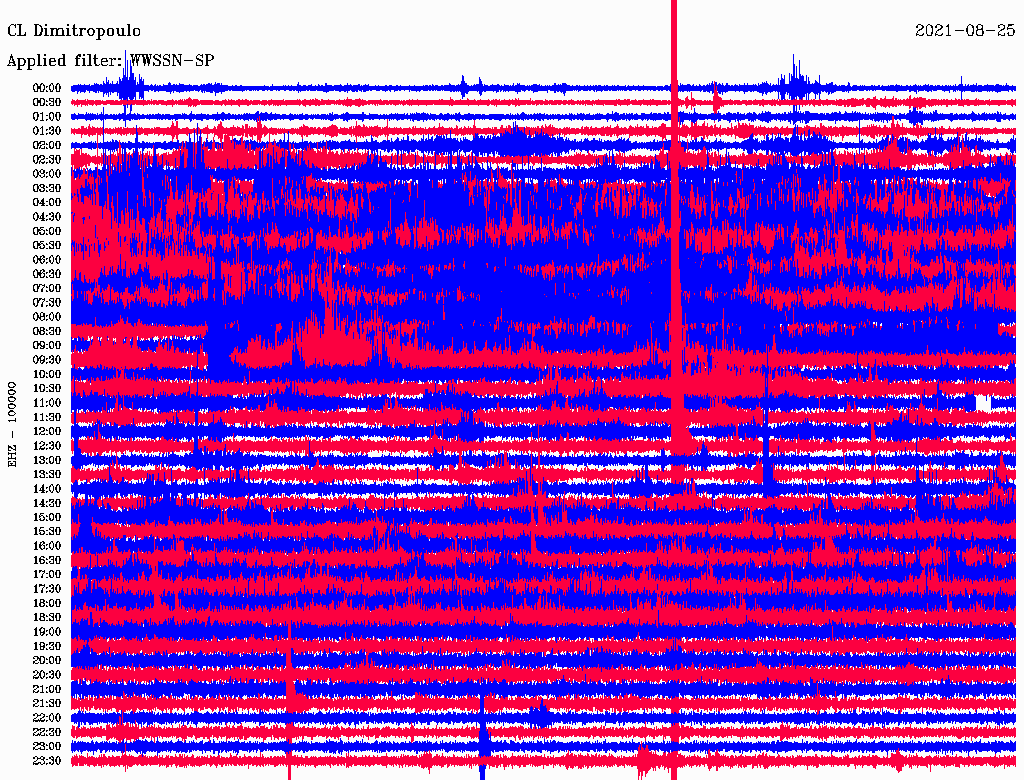Select the 21:00 time label

[47, 689]
